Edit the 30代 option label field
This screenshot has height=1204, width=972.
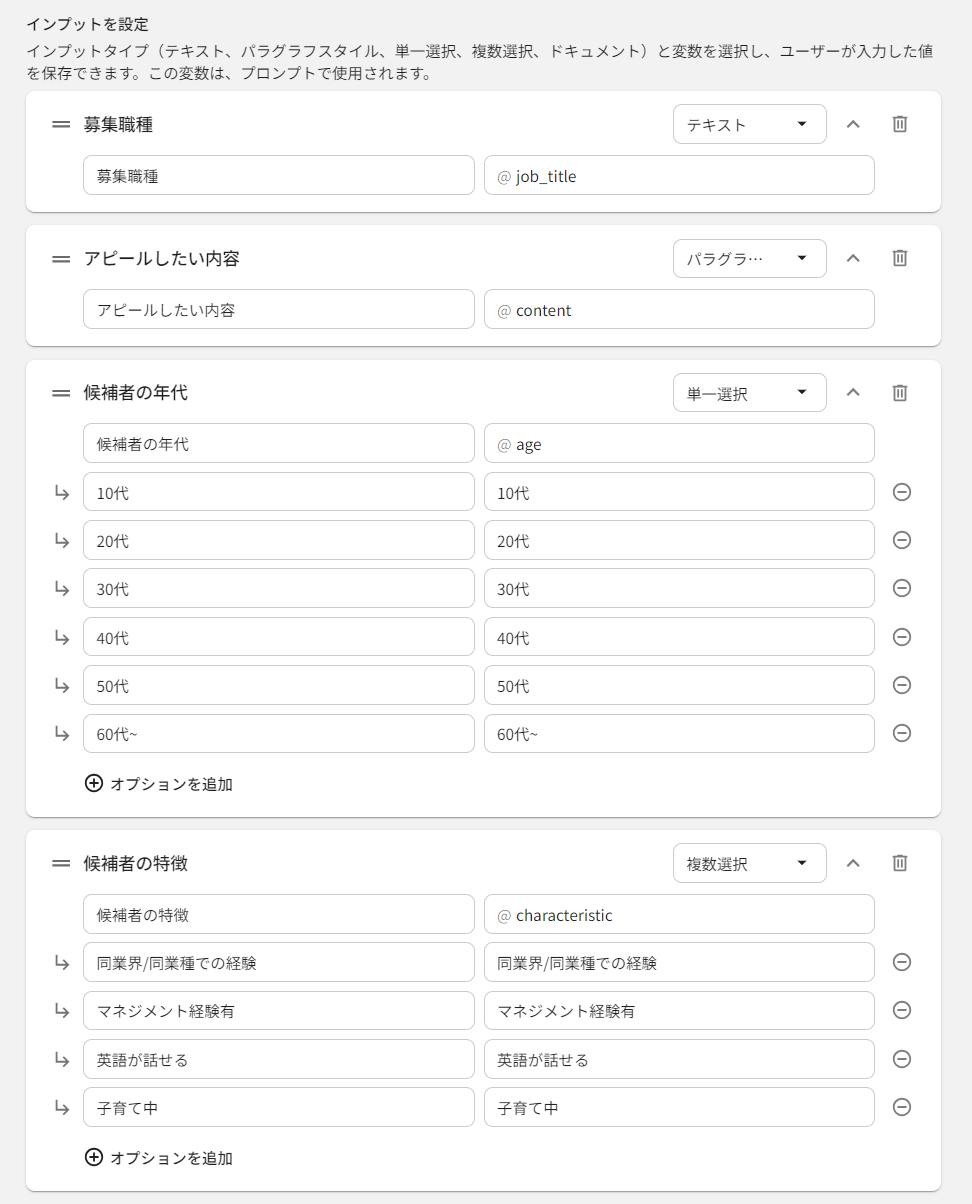click(278, 589)
